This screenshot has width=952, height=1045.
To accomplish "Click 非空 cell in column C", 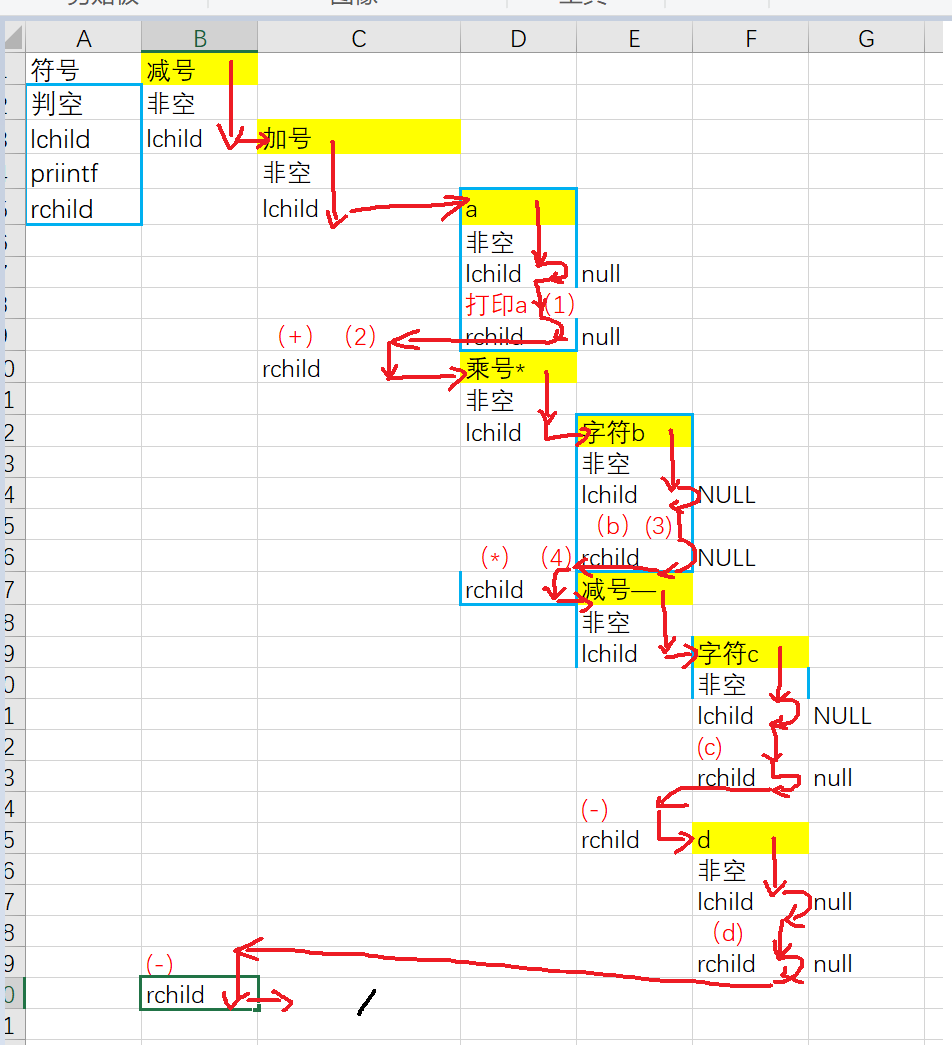I will point(359,173).
